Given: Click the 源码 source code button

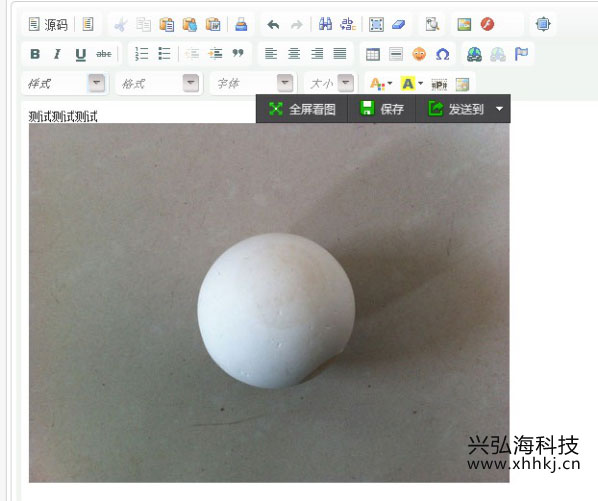Looking at the screenshot, I should point(48,25).
